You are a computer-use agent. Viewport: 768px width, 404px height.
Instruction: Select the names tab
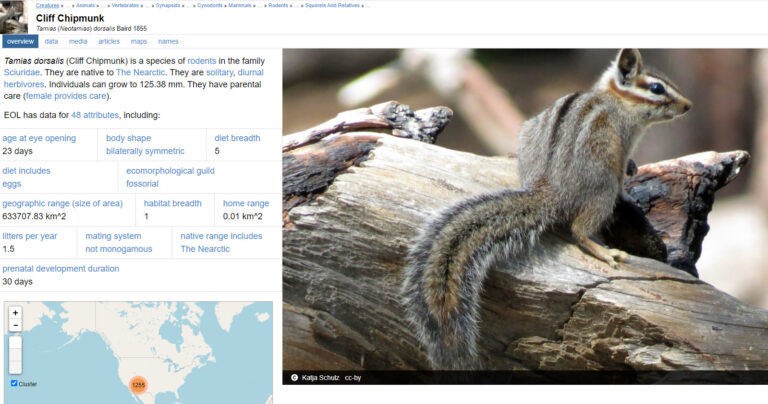point(168,41)
